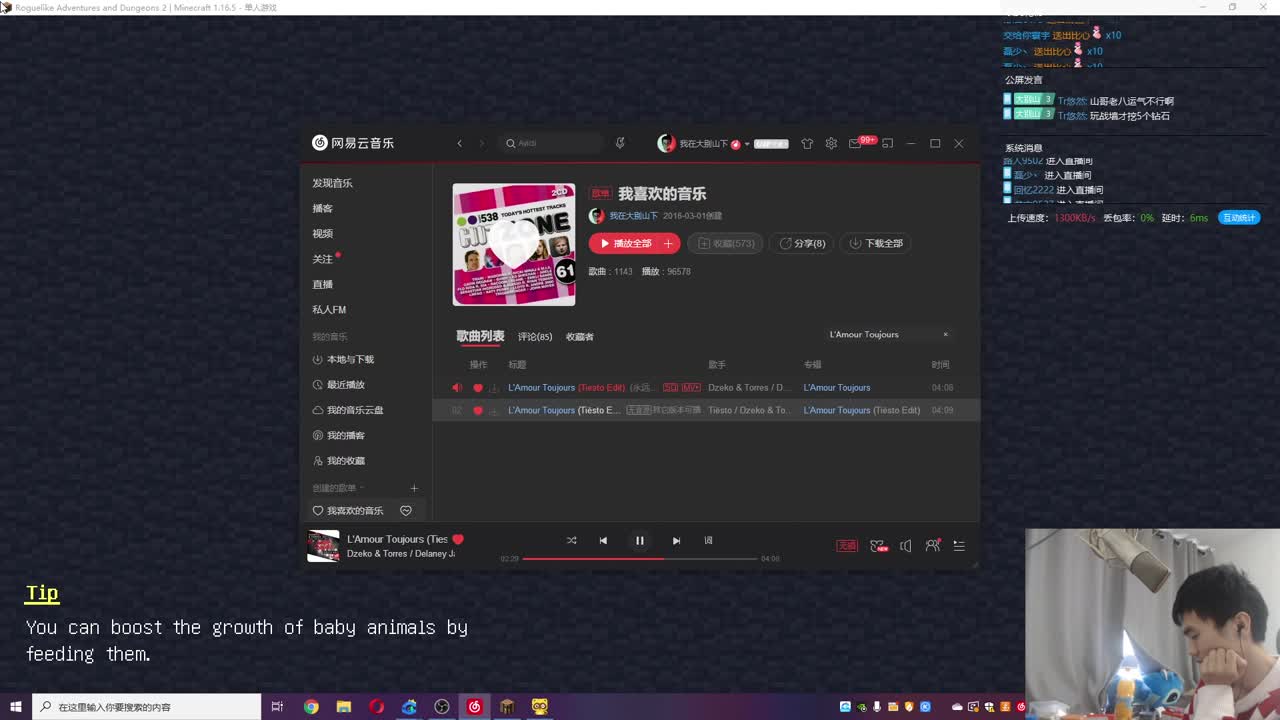Toggle lossless 无损 audio quality

[x=846, y=545]
